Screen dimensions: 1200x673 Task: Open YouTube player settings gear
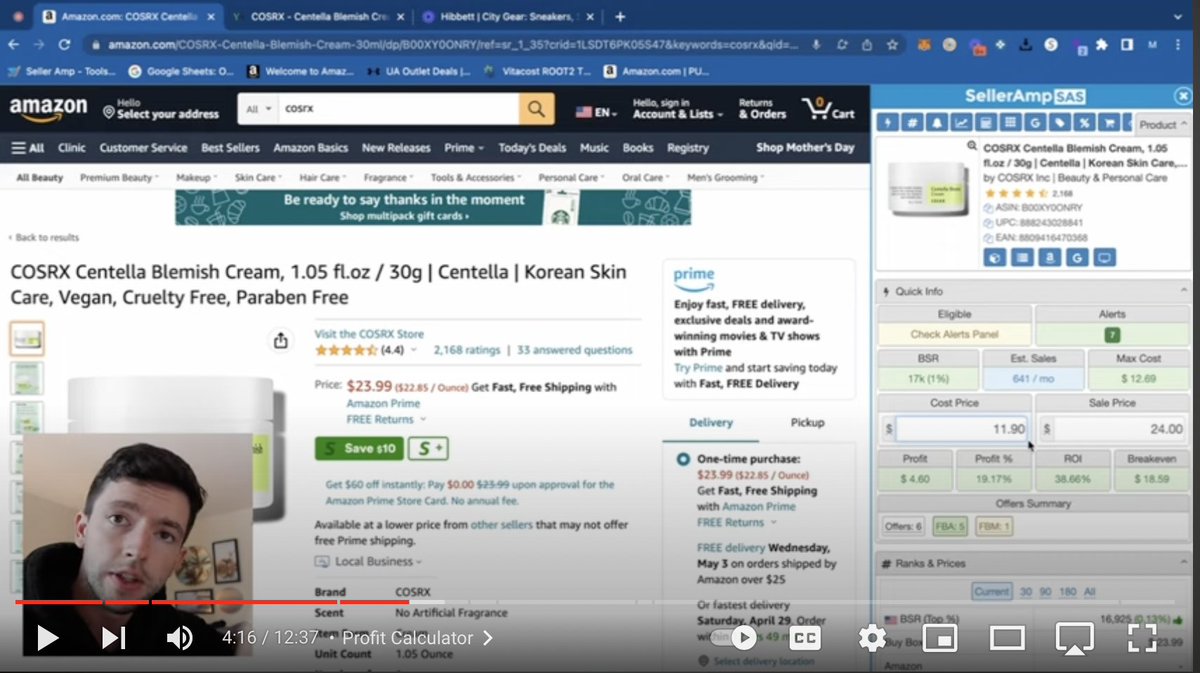[872, 638]
